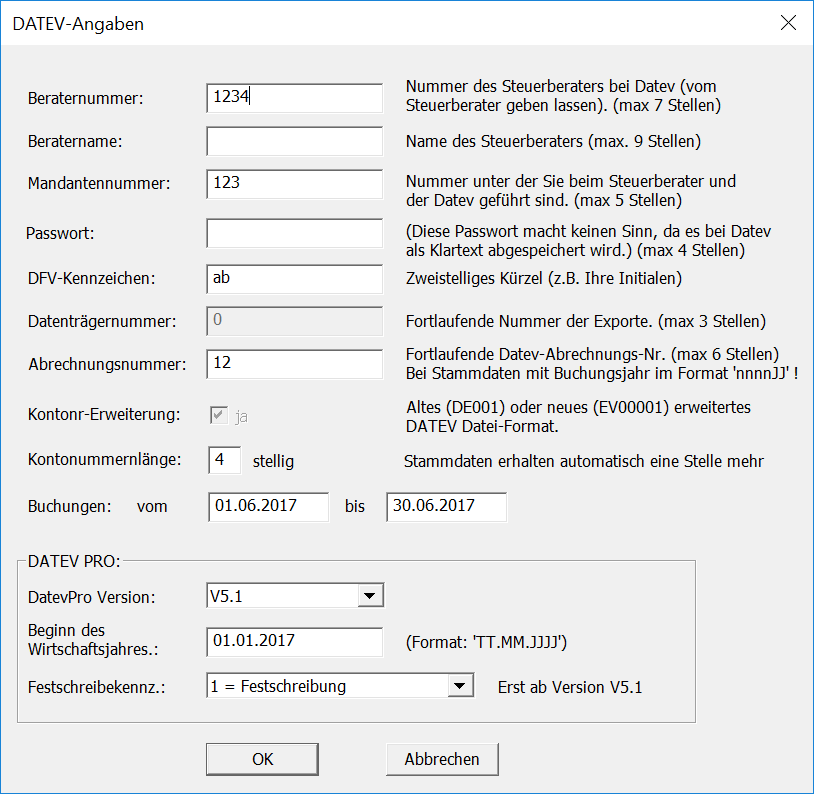The height and width of the screenshot is (794, 814).
Task: Click the Buchungen vom date 01.06.2017
Action: 268,507
